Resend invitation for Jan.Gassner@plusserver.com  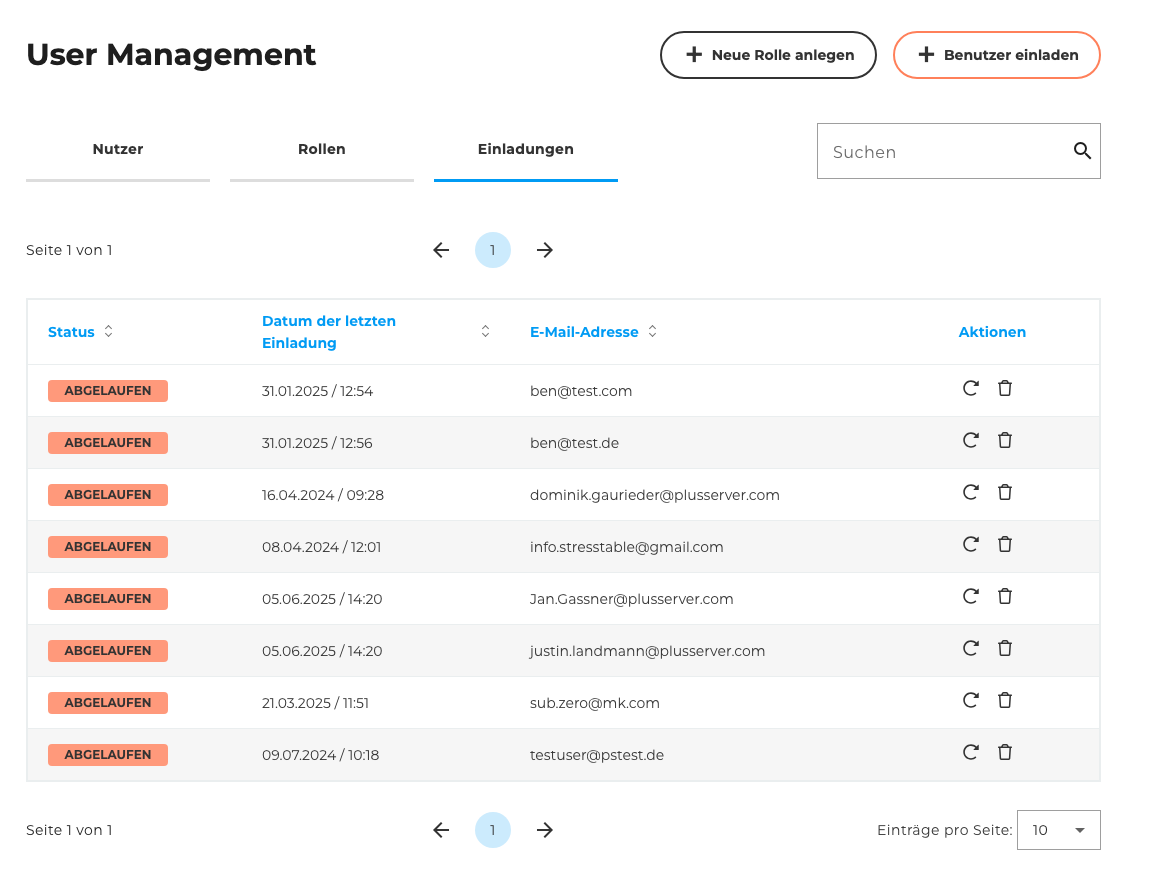pyautogui.click(x=970, y=596)
